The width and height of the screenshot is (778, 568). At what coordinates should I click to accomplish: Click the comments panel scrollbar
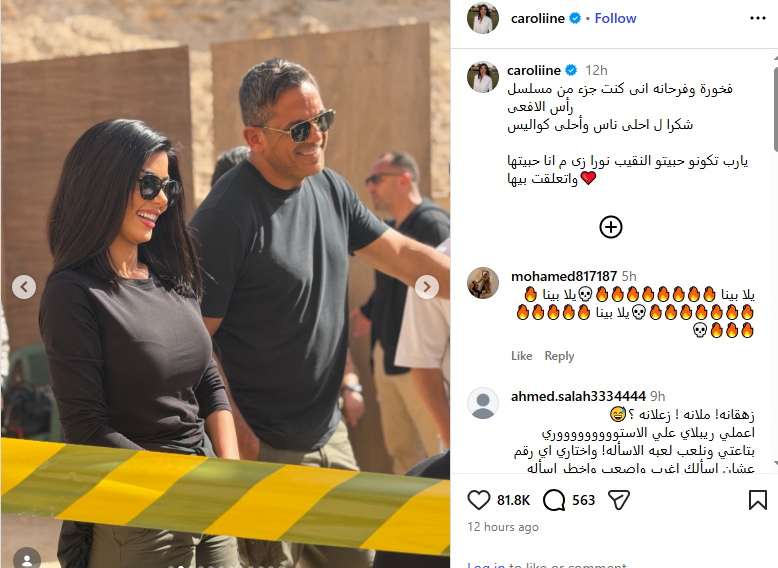click(776, 109)
